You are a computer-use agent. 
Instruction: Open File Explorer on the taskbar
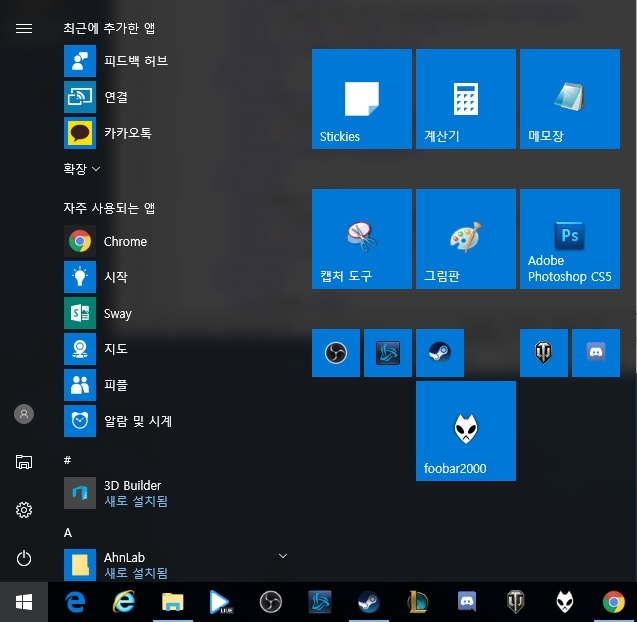[173, 602]
